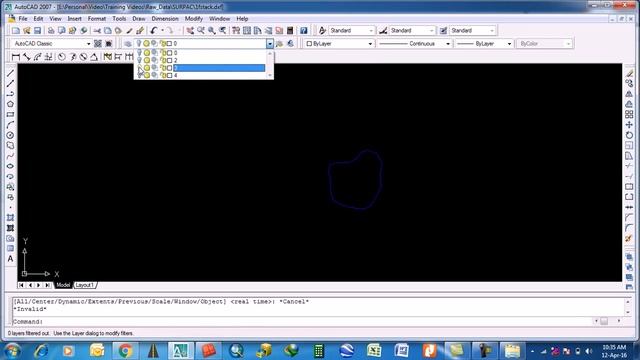This screenshot has height=360, width=640.
Task: Click the layer list scrollbar down arrow
Action: (x=269, y=75)
